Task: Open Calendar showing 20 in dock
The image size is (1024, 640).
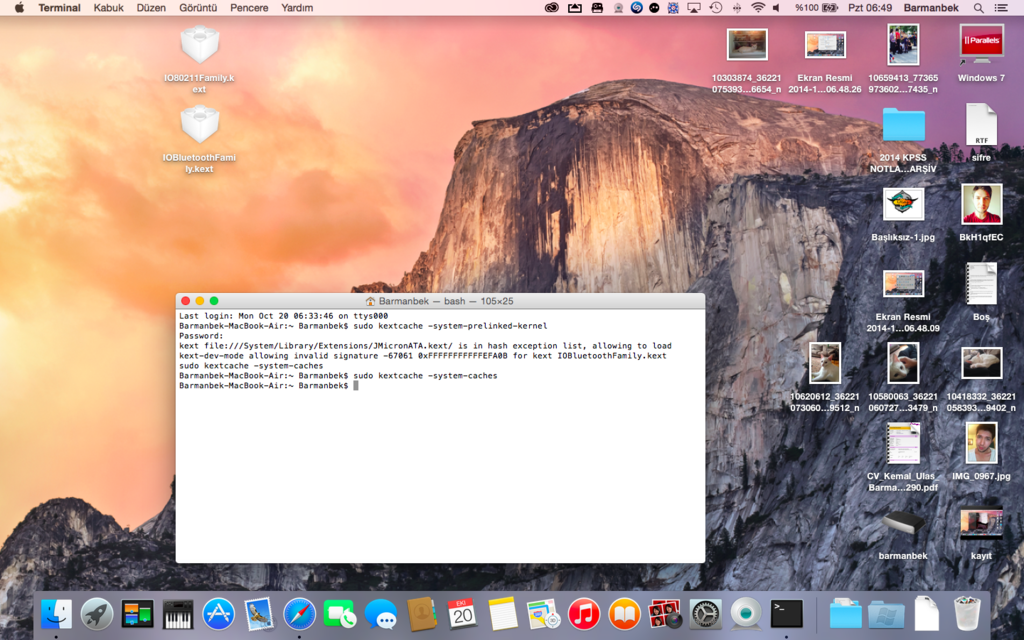Action: (x=462, y=615)
